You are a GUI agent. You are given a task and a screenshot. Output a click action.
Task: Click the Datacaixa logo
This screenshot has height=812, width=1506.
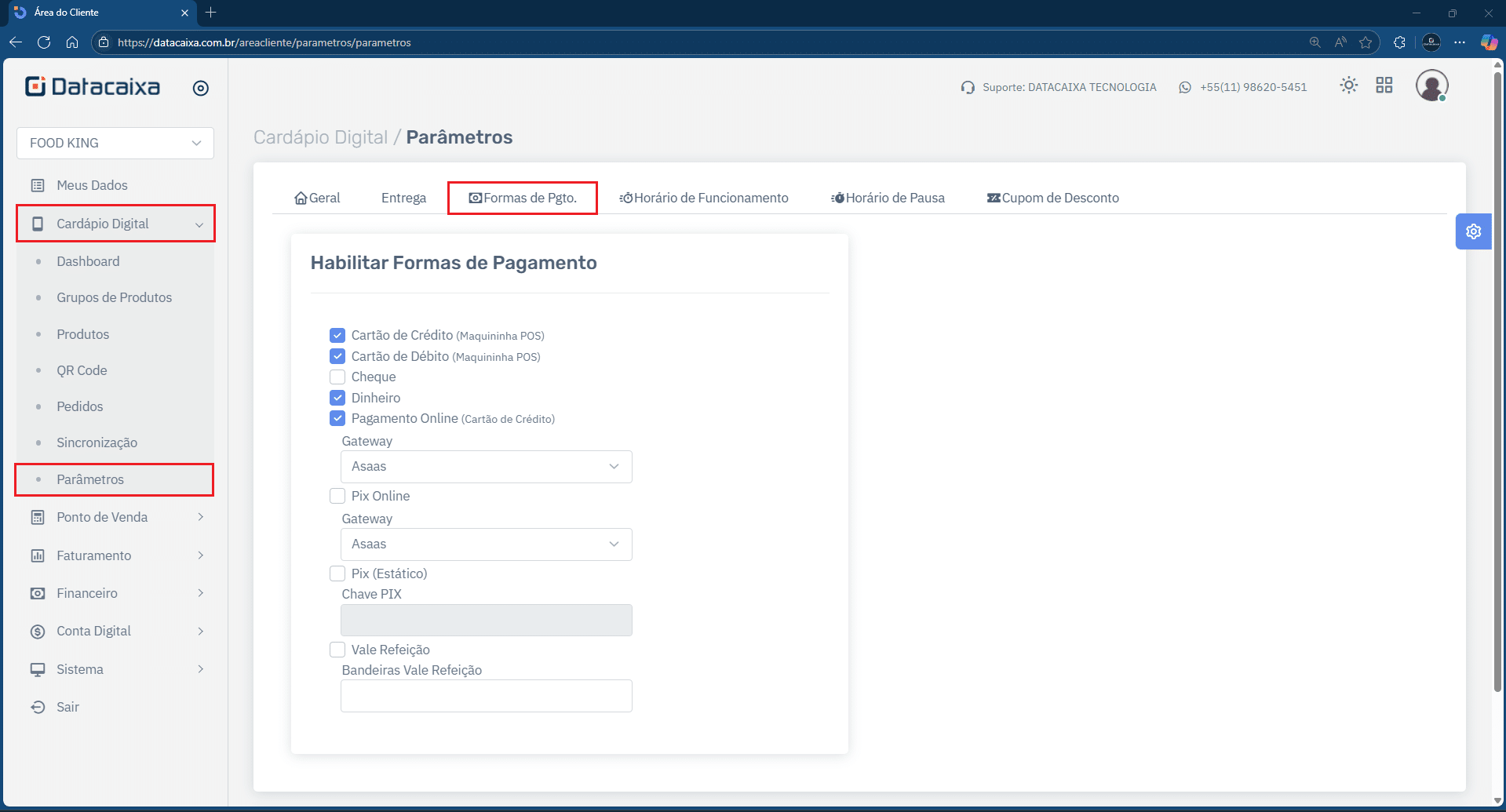[93, 86]
